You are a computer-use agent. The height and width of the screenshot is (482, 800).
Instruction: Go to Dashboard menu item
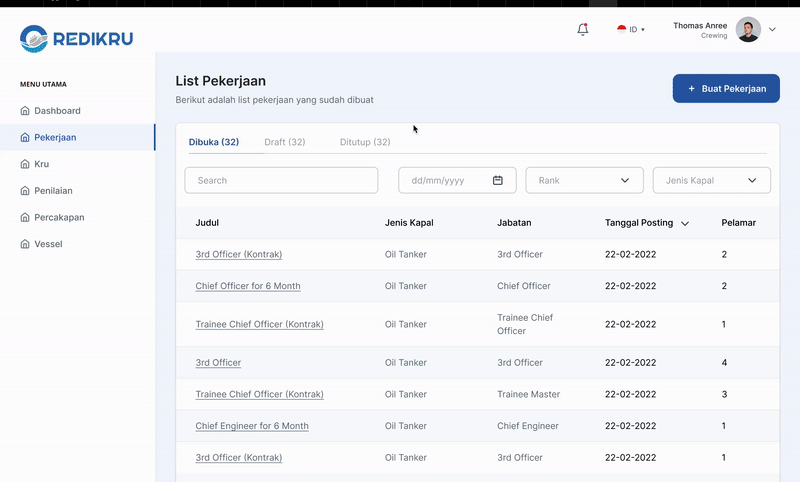(x=78, y=111)
